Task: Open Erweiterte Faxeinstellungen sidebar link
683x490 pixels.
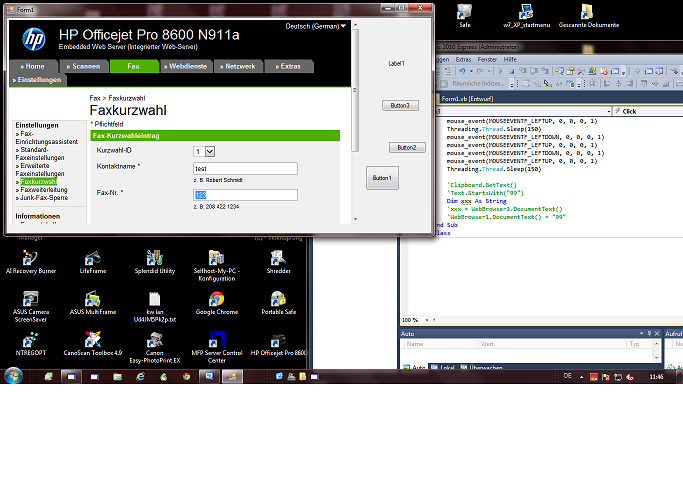Action: [40, 169]
